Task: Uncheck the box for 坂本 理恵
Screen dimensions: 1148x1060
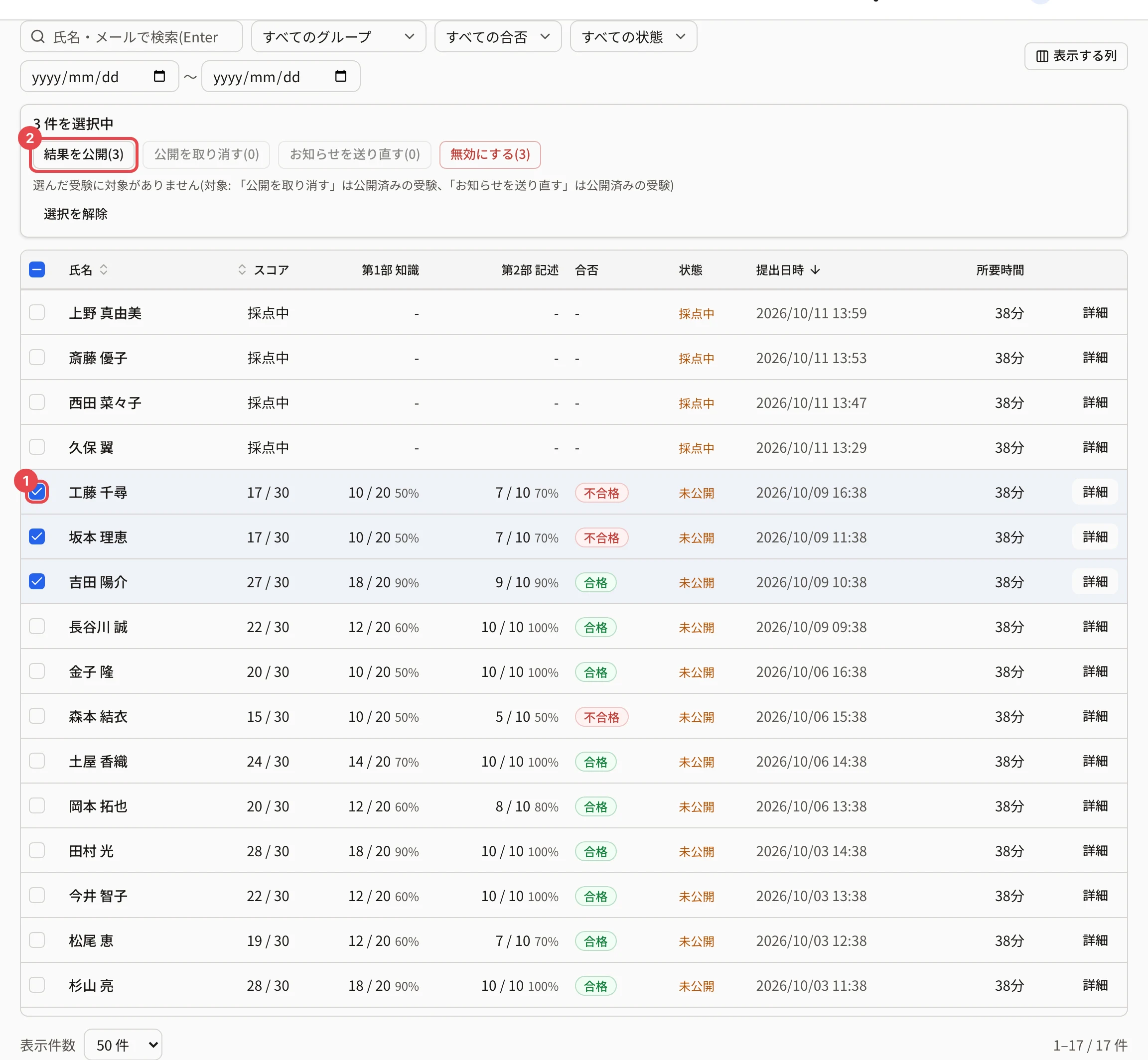Action: coord(37,537)
